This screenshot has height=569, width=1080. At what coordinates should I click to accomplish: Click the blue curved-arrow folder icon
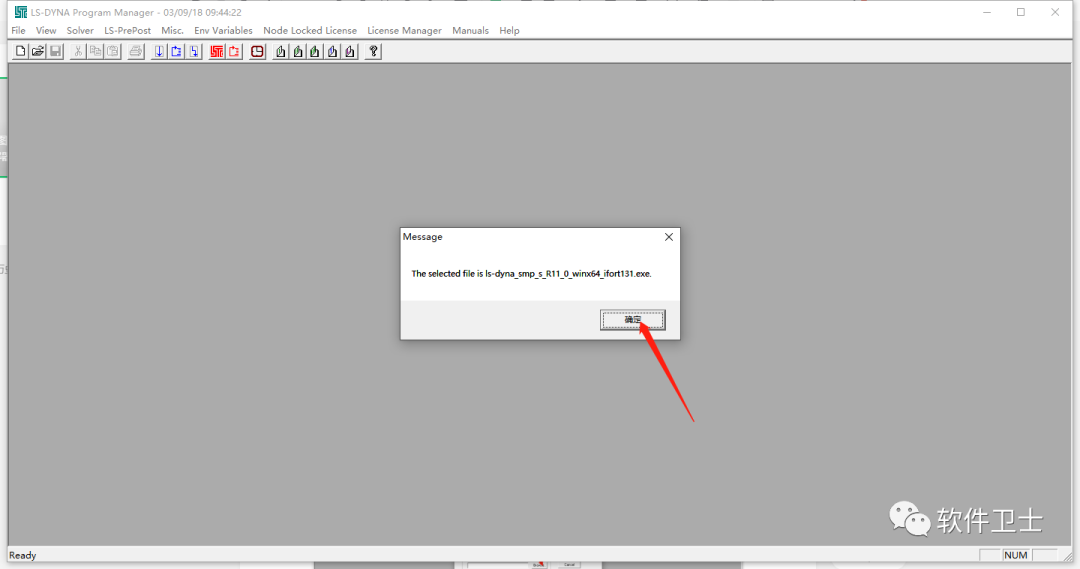tap(176, 51)
